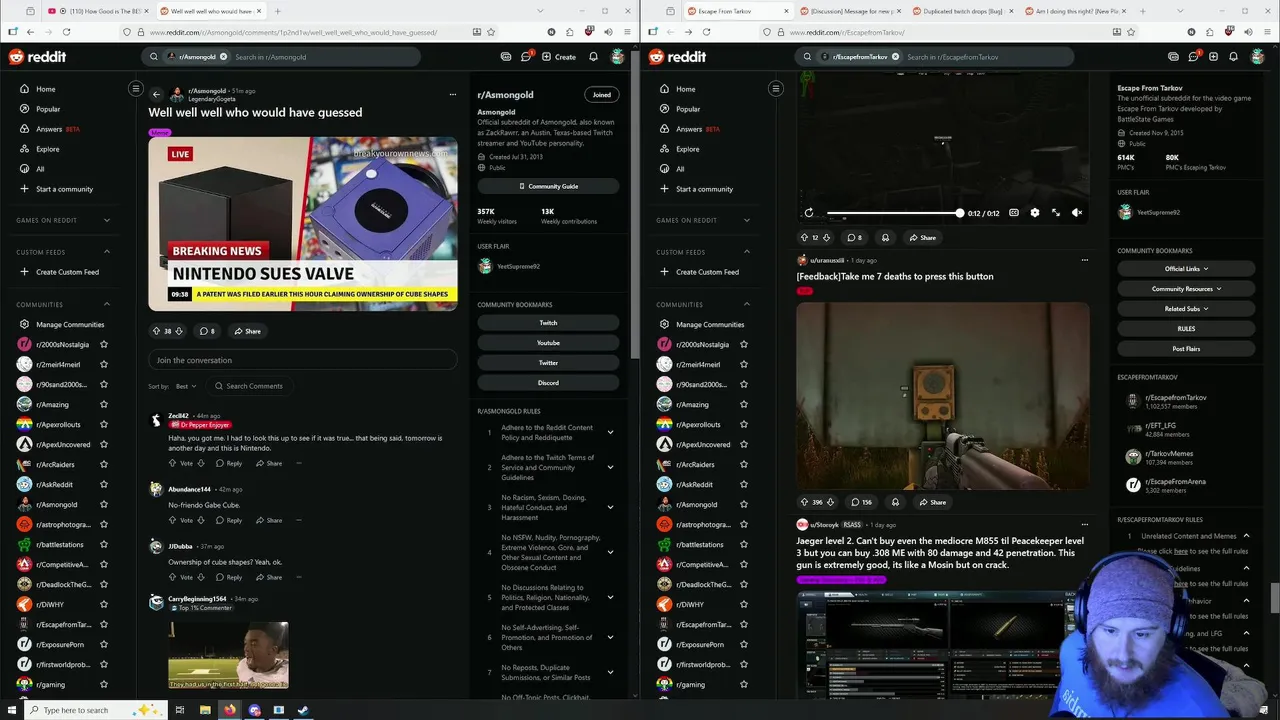This screenshot has height=720, width=1280.
Task: Go back using arrow beside r/Asmongold post
Action: click(x=155, y=94)
